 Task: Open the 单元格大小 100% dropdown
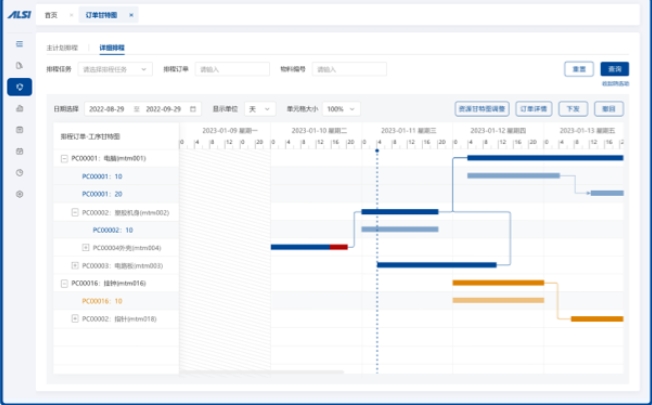click(x=341, y=108)
